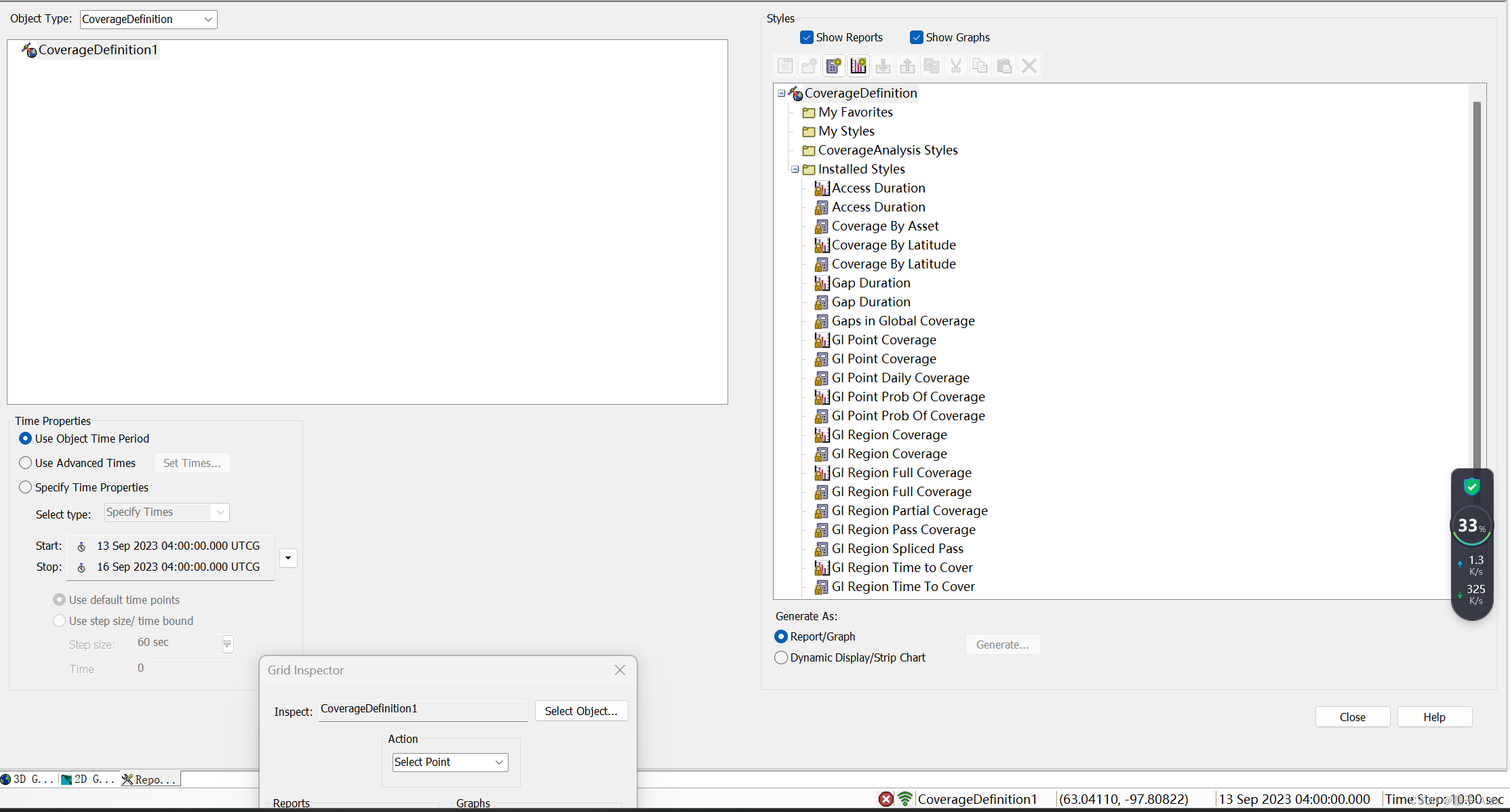Click the Generate button
Screen dimensions: 1510x812
pyautogui.click(x=1002, y=644)
